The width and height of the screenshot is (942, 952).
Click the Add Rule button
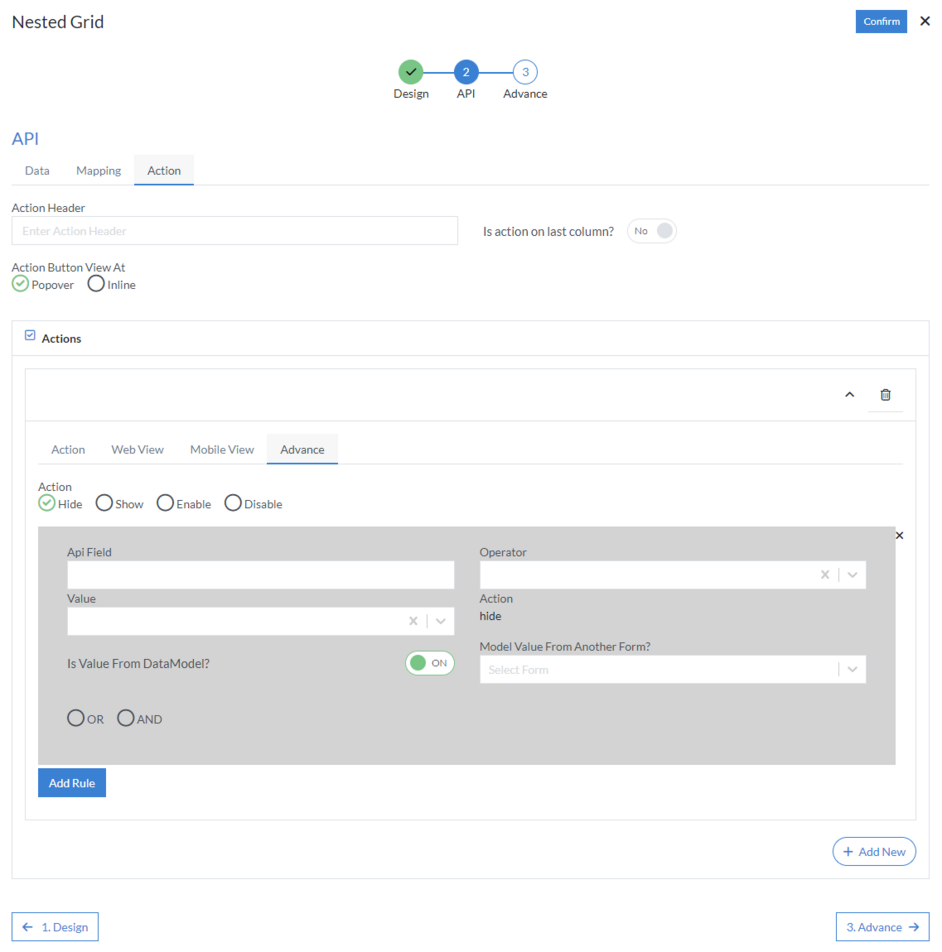pos(72,783)
